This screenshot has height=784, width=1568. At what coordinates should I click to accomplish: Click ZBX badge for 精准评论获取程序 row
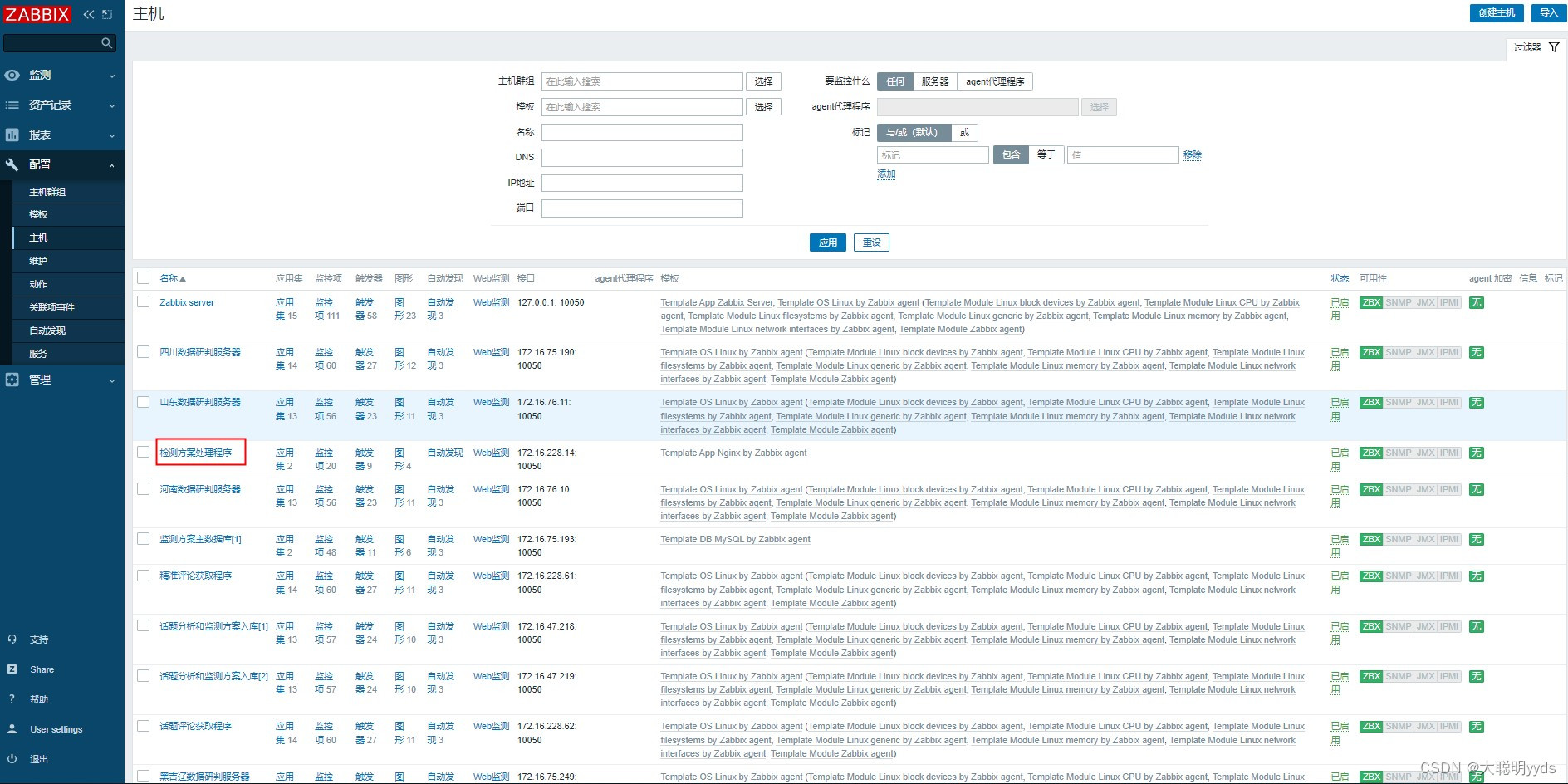(1371, 576)
